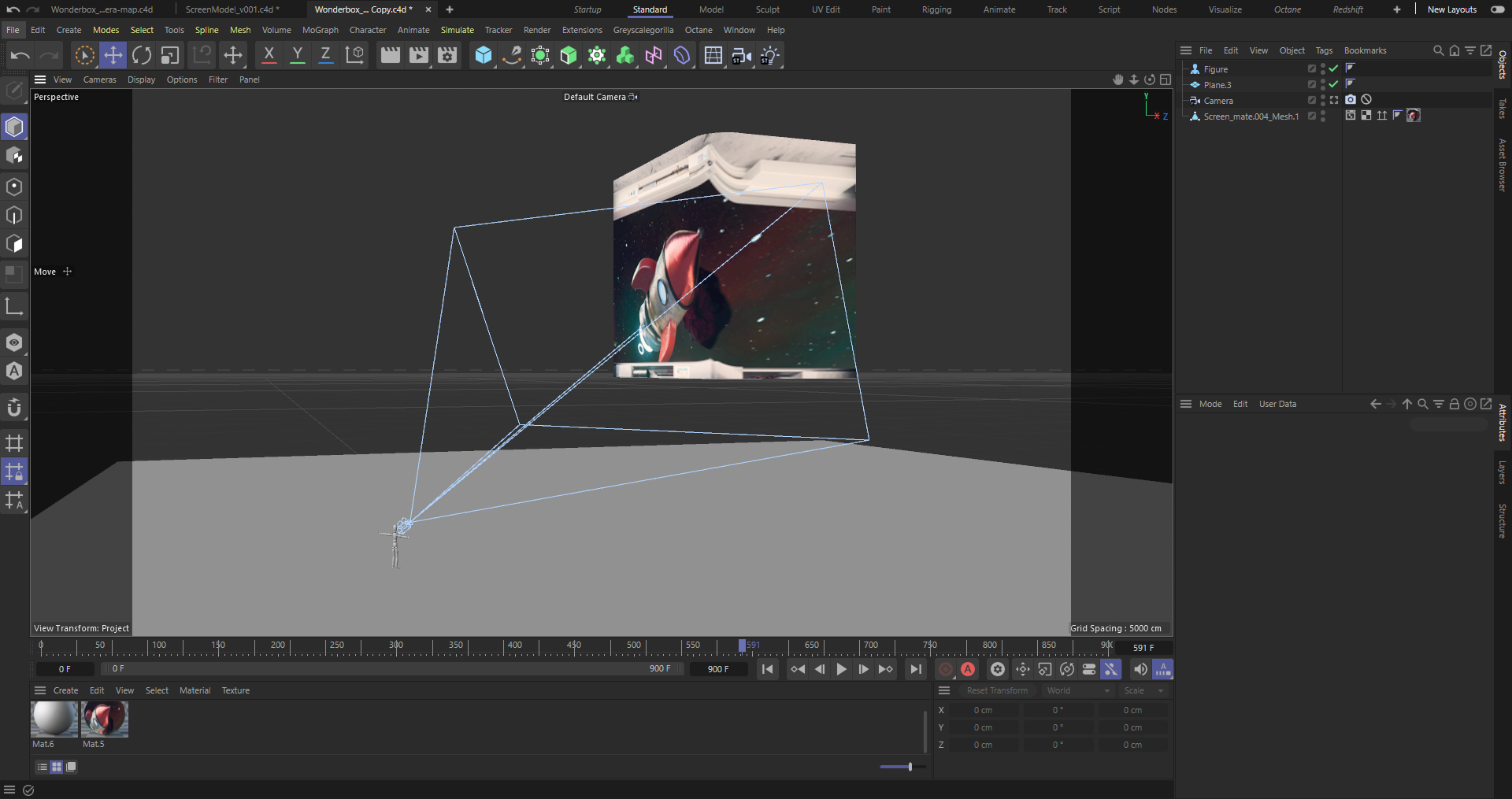Viewport: 1512px width, 799px height.
Task: Click User Data in Attributes menu
Action: 1277,404
